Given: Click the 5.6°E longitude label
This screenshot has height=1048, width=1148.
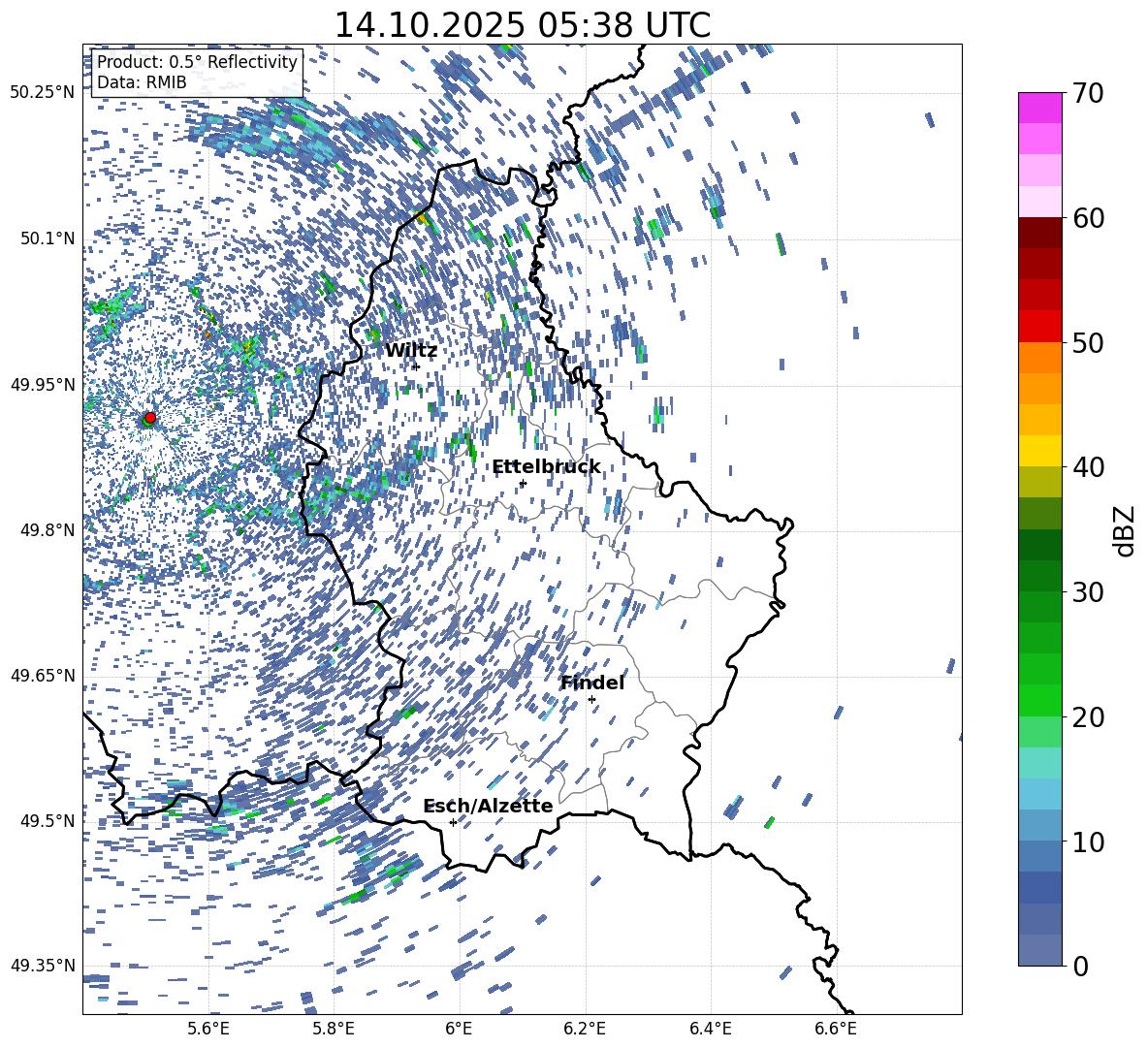Looking at the screenshot, I should click(208, 1029).
